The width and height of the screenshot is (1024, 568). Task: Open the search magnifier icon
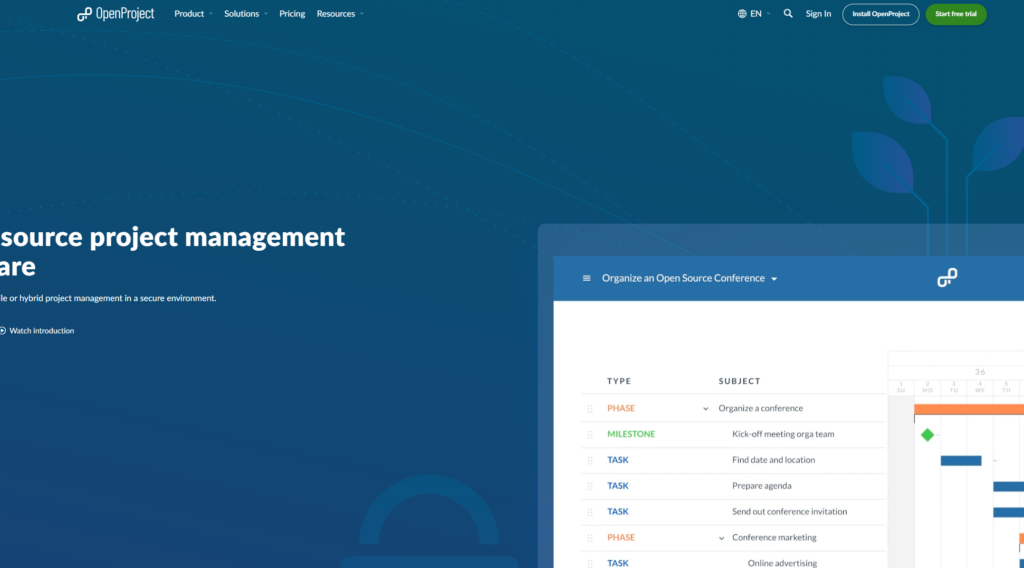point(788,14)
